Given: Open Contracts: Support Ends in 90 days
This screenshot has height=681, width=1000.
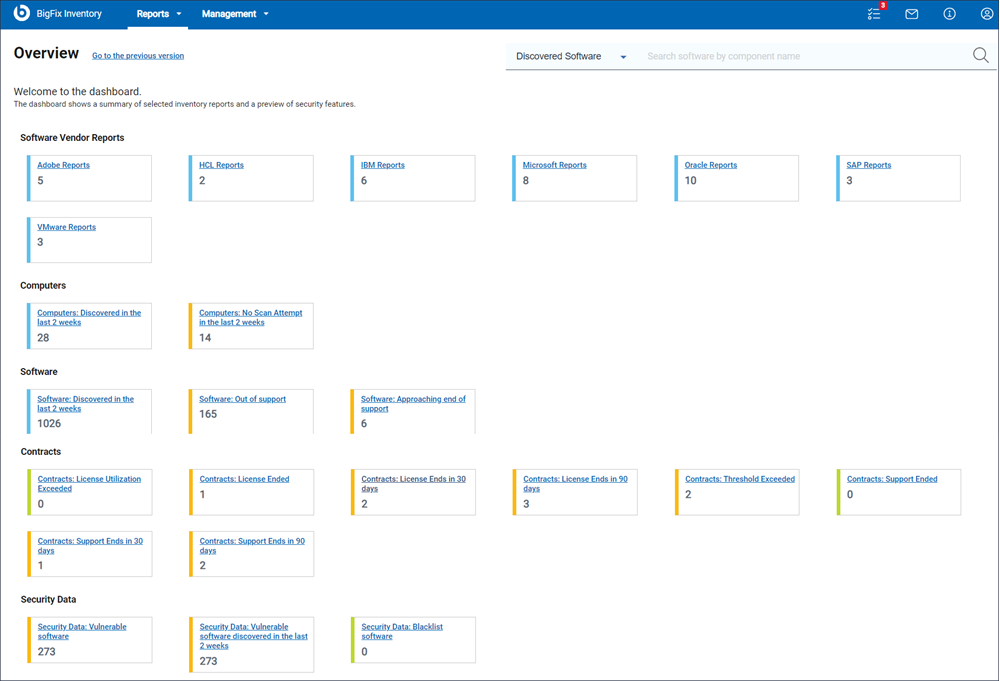Looking at the screenshot, I should click(x=252, y=546).
